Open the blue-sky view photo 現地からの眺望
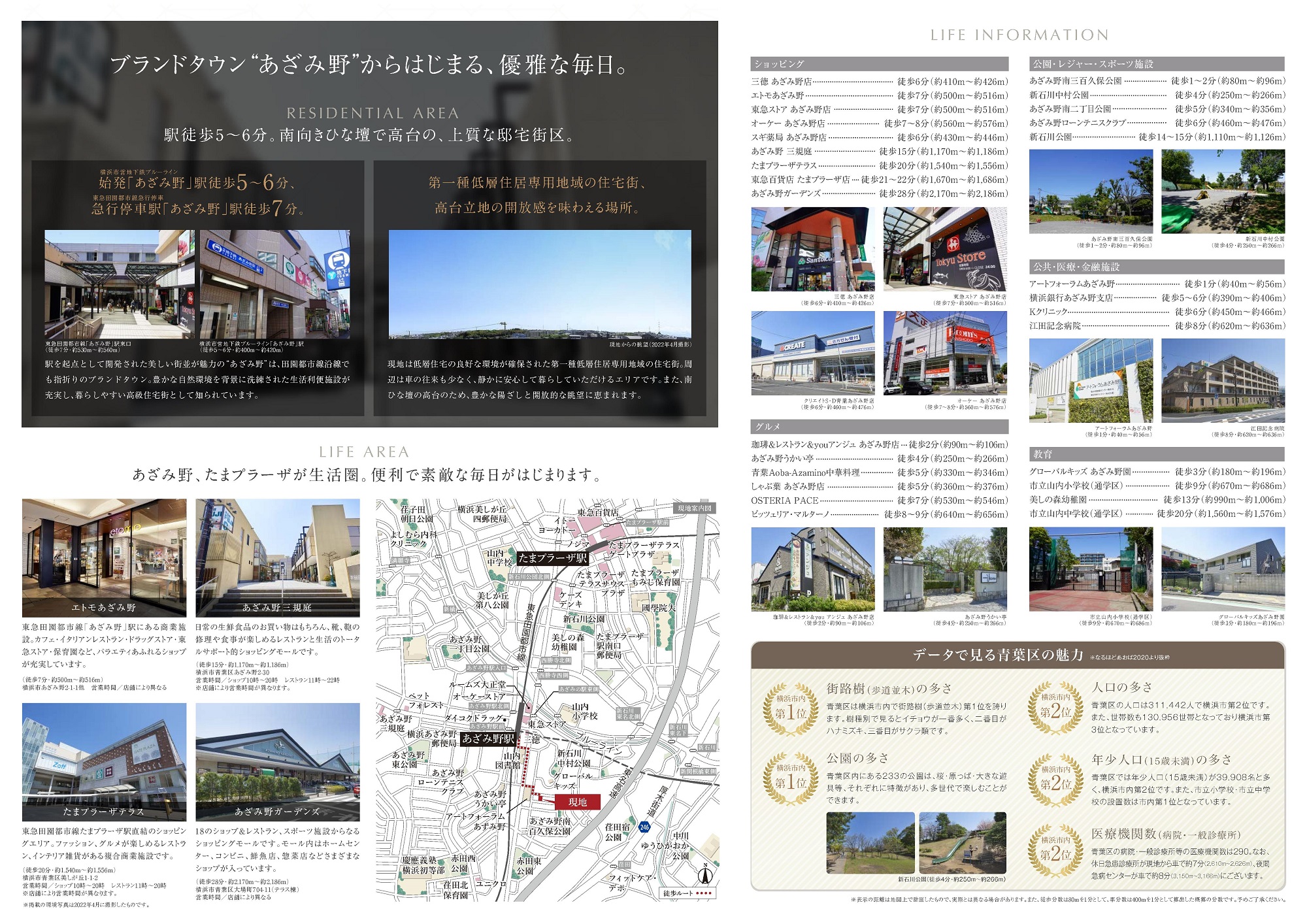Viewport: 1307px width, 924px height. click(540, 284)
